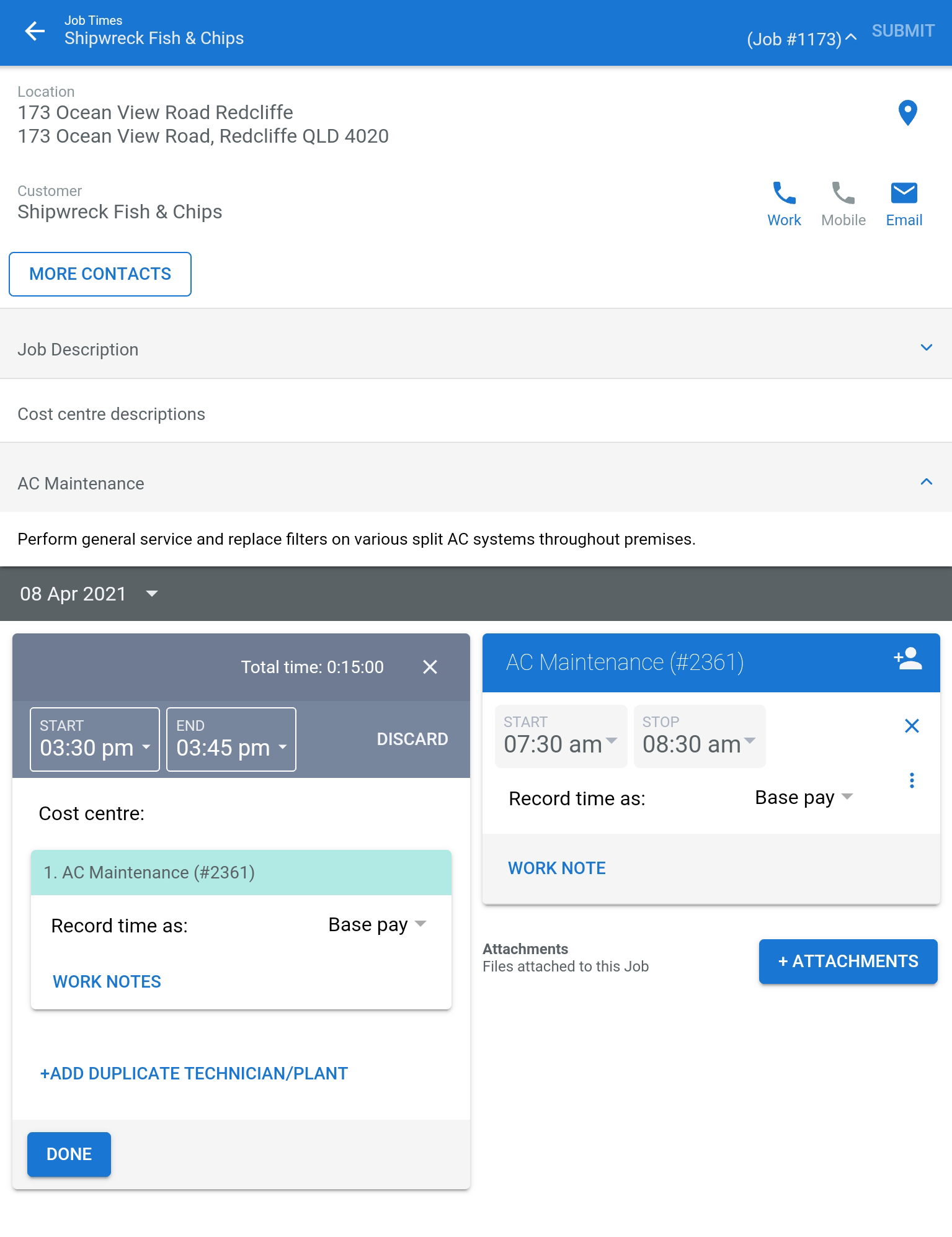
Task: Open the three-dot options menu
Action: click(911, 780)
